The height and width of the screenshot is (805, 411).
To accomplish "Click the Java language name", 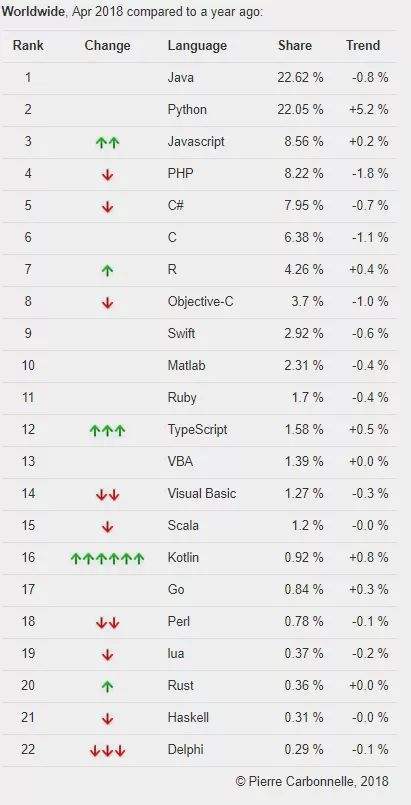I will pos(181,78).
